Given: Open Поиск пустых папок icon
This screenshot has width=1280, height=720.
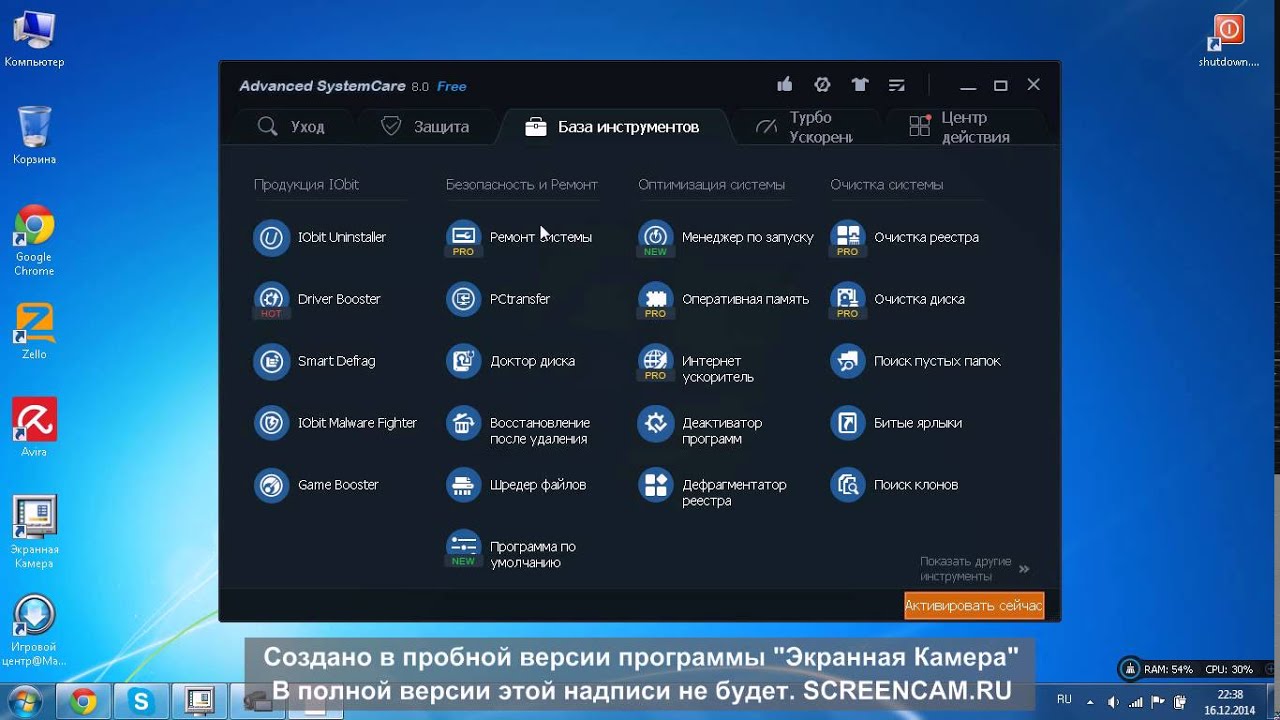Looking at the screenshot, I should (847, 362).
